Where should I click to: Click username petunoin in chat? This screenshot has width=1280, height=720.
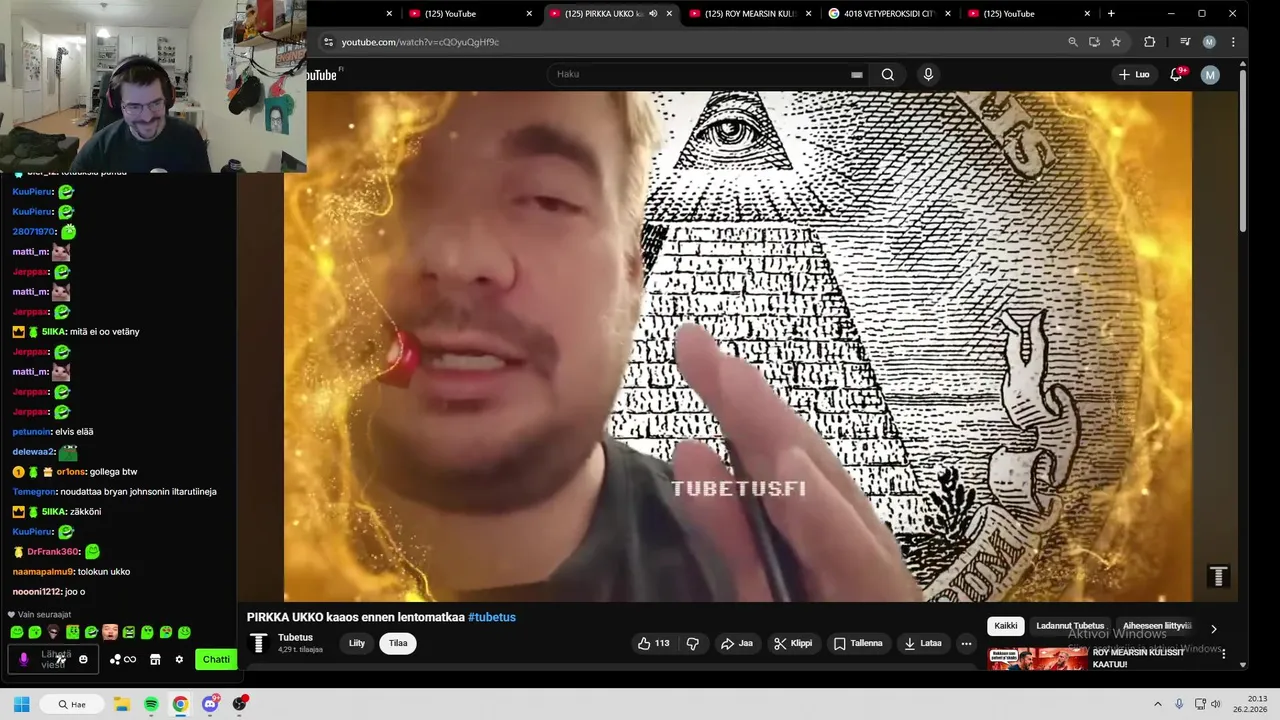(x=31, y=432)
